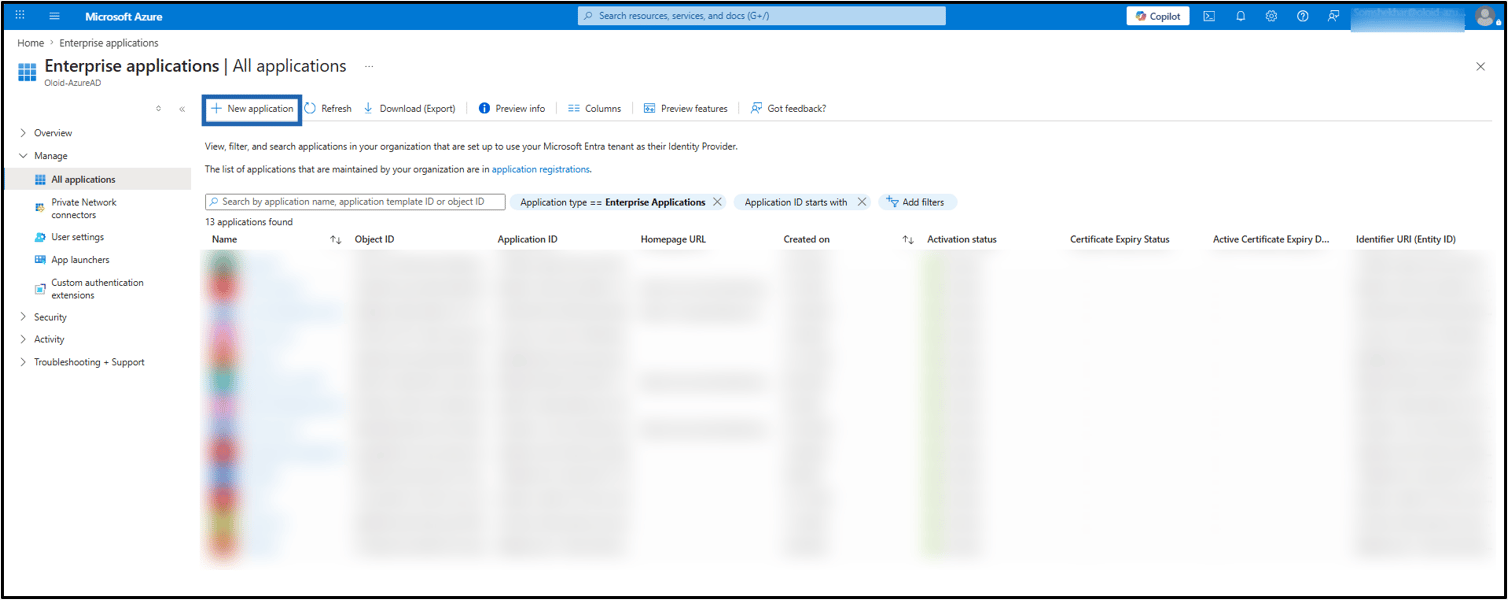This screenshot has height=600, width=1508.
Task: Open the ellipsis menu beside page title
Action: pos(369,66)
